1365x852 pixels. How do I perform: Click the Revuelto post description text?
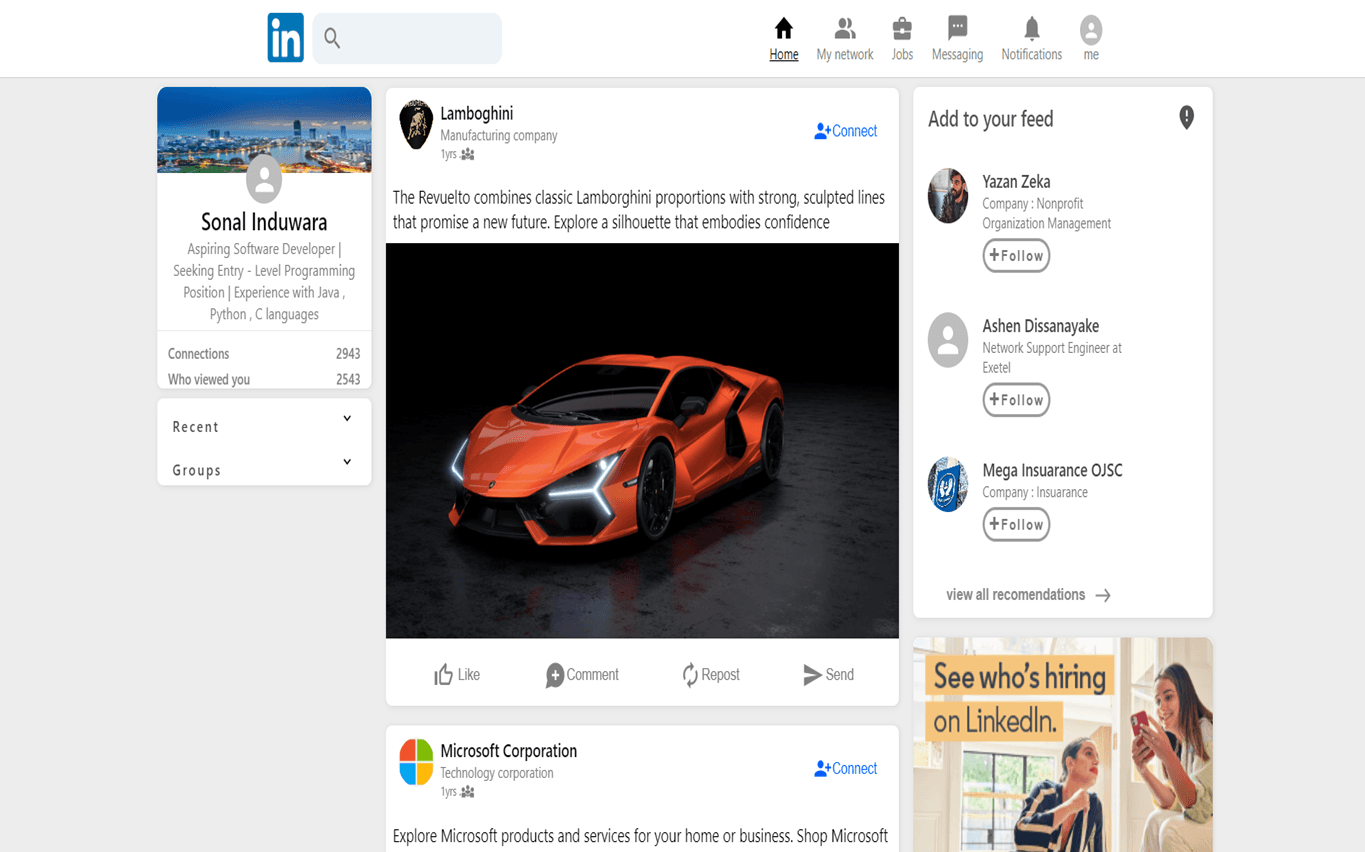click(x=639, y=210)
